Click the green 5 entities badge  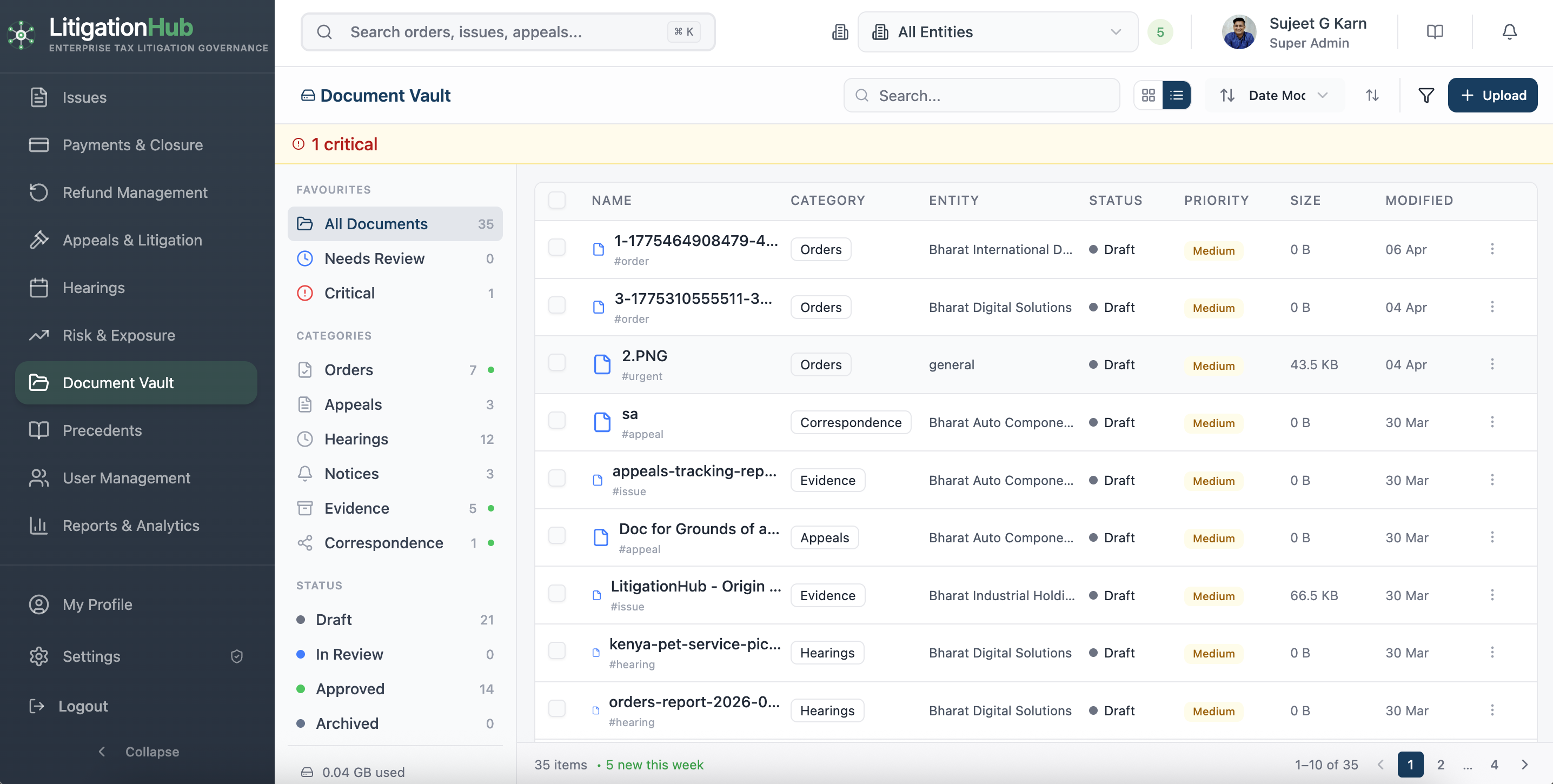(x=1160, y=32)
